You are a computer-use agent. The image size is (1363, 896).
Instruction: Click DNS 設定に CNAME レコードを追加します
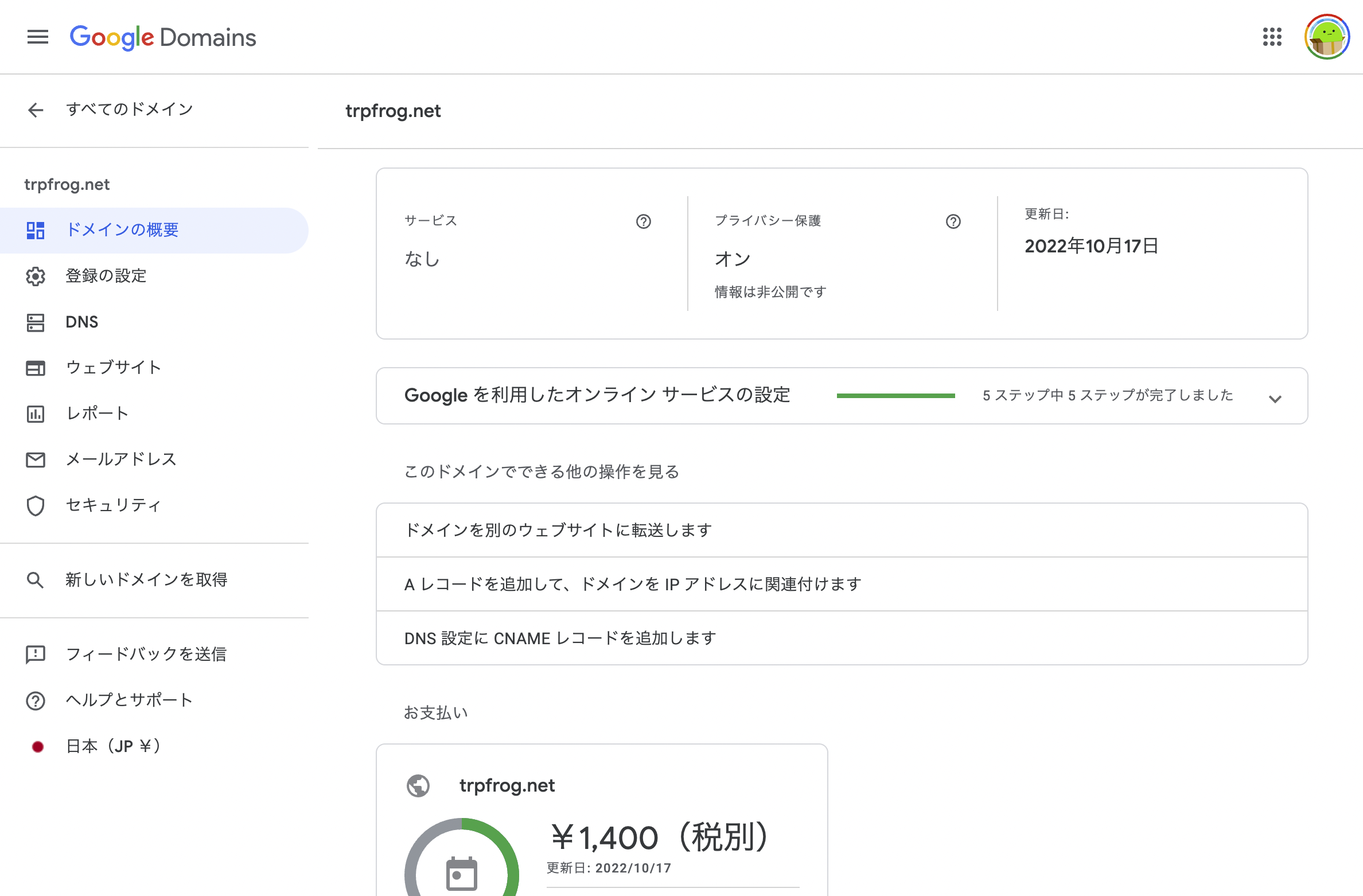point(560,638)
